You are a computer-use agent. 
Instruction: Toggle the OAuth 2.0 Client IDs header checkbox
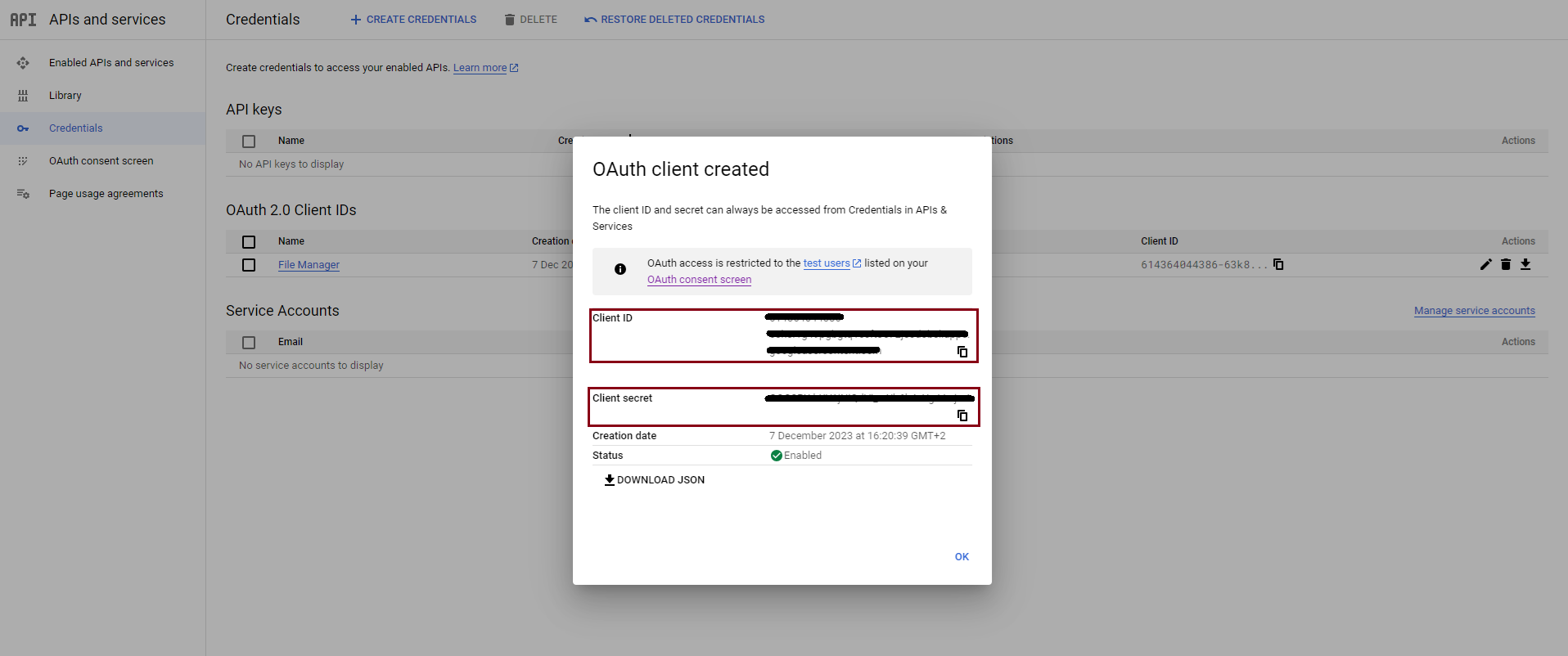point(249,242)
